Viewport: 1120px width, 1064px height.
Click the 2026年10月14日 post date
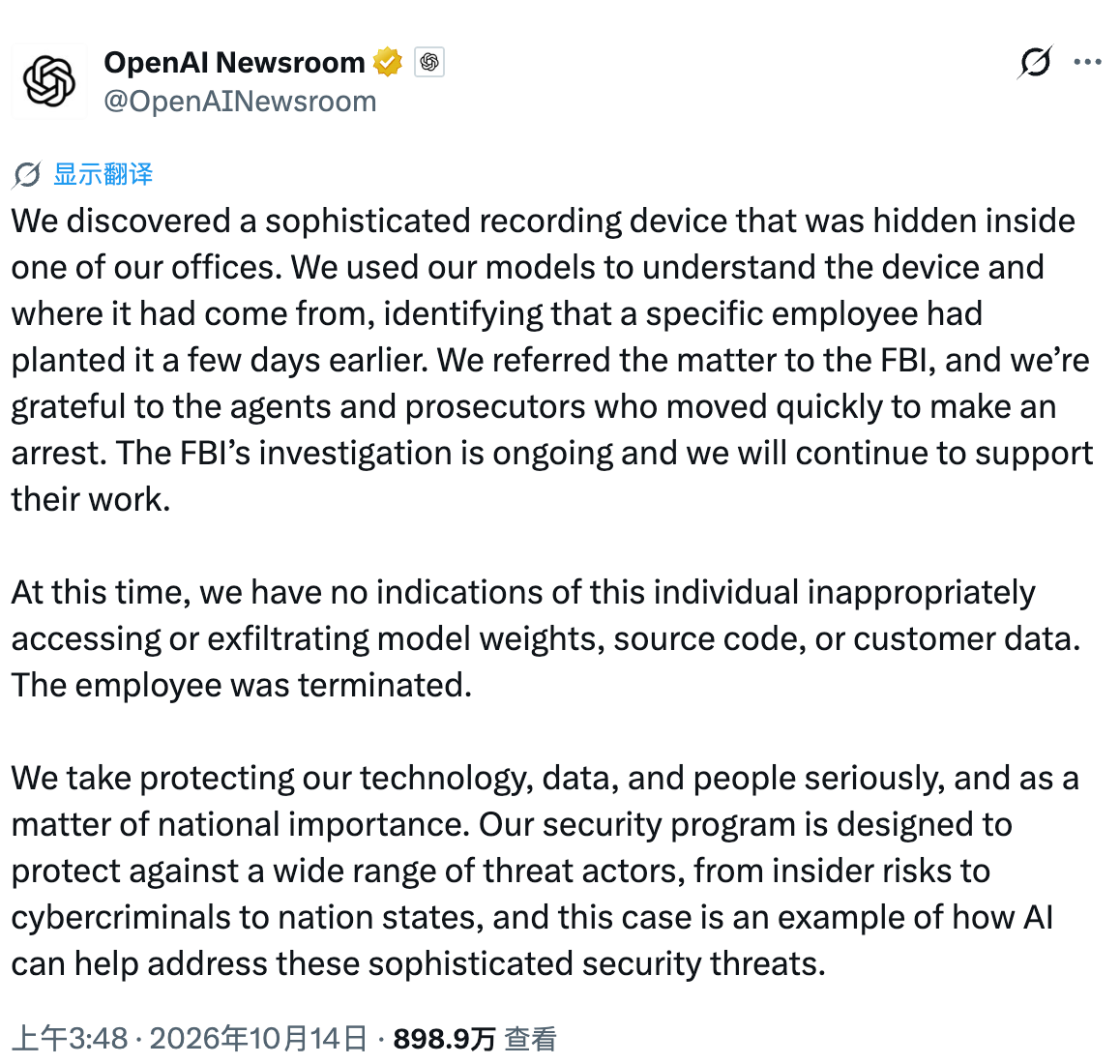(x=258, y=1038)
